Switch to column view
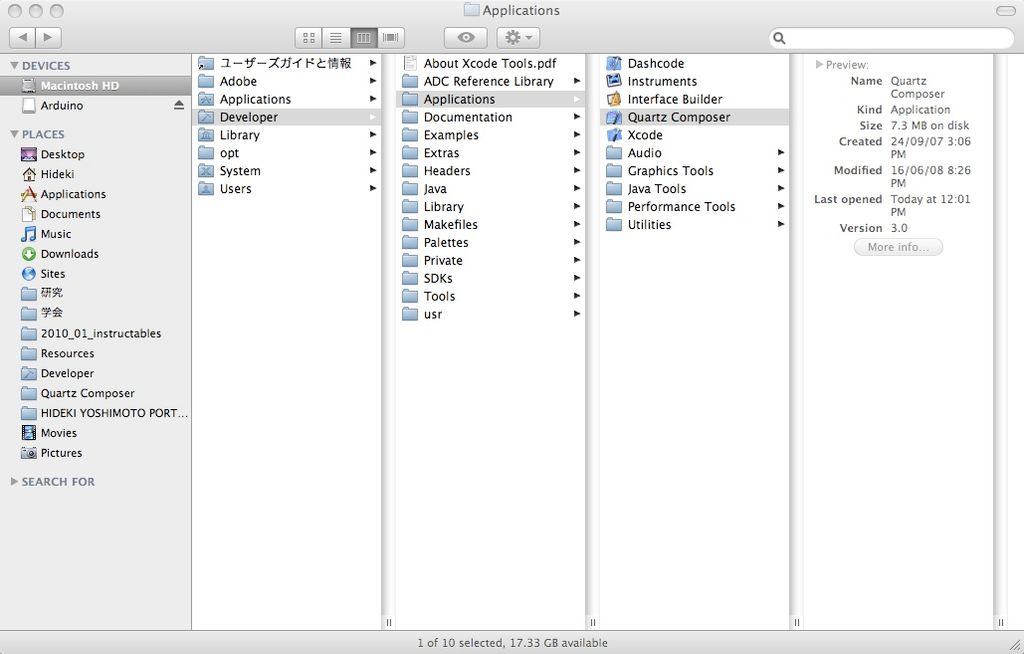1024x654 pixels. (x=363, y=38)
